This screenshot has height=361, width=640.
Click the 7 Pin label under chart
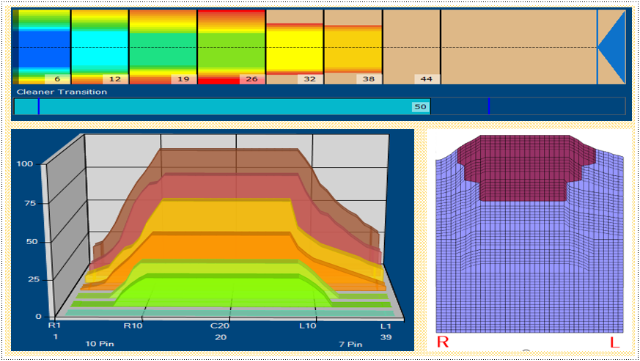(x=350, y=344)
